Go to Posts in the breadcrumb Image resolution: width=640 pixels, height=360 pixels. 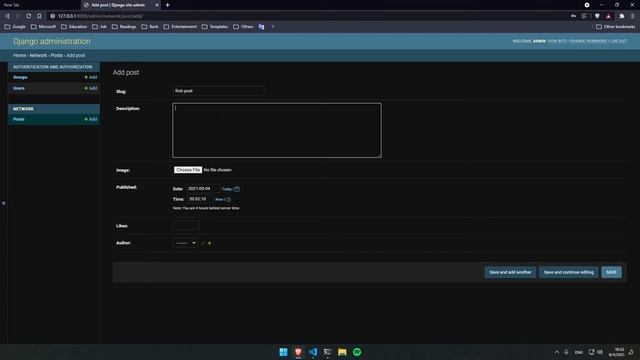57,55
